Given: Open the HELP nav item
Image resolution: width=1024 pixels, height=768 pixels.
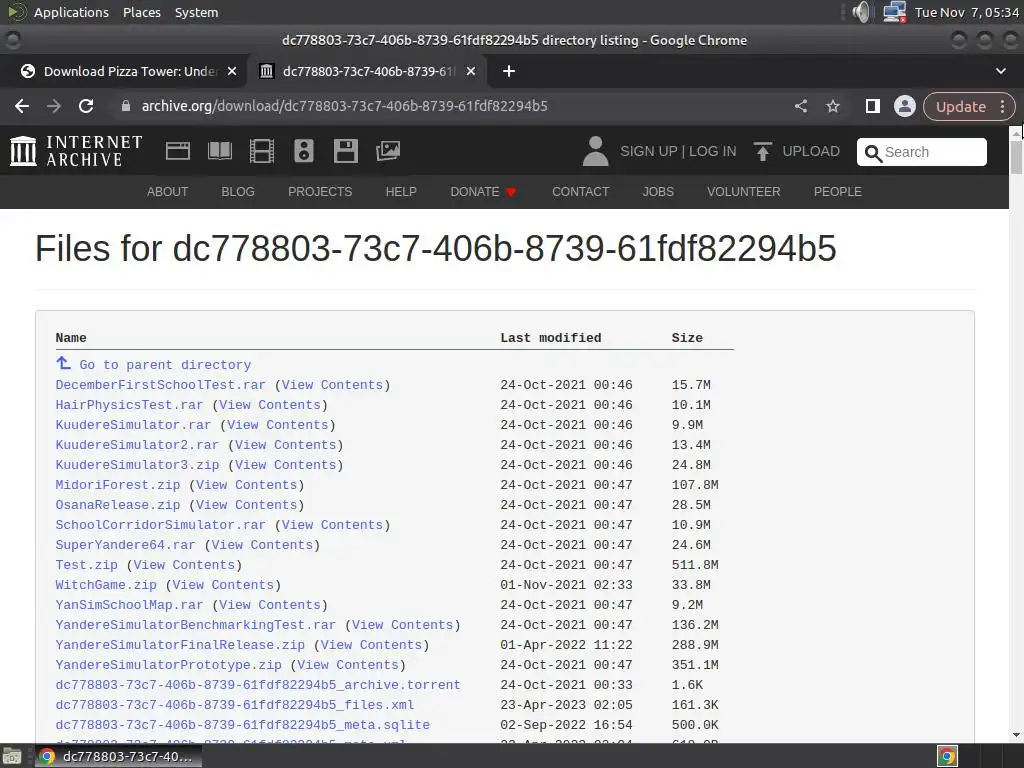Looking at the screenshot, I should [401, 192].
